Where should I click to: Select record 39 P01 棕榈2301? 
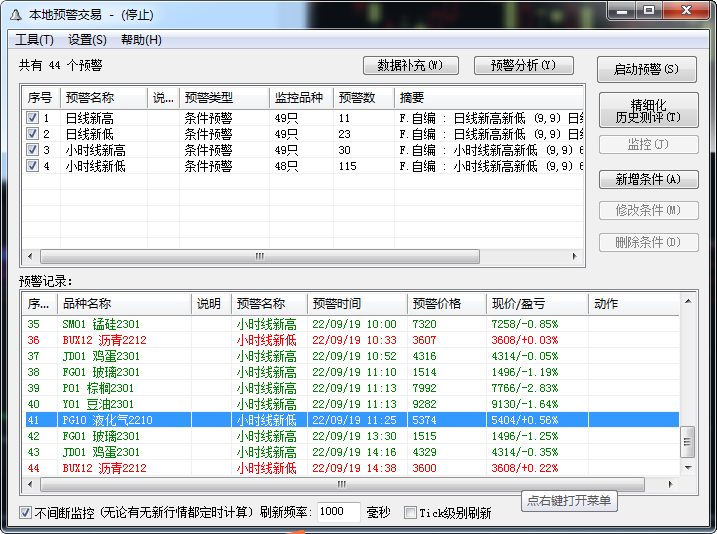(352, 388)
